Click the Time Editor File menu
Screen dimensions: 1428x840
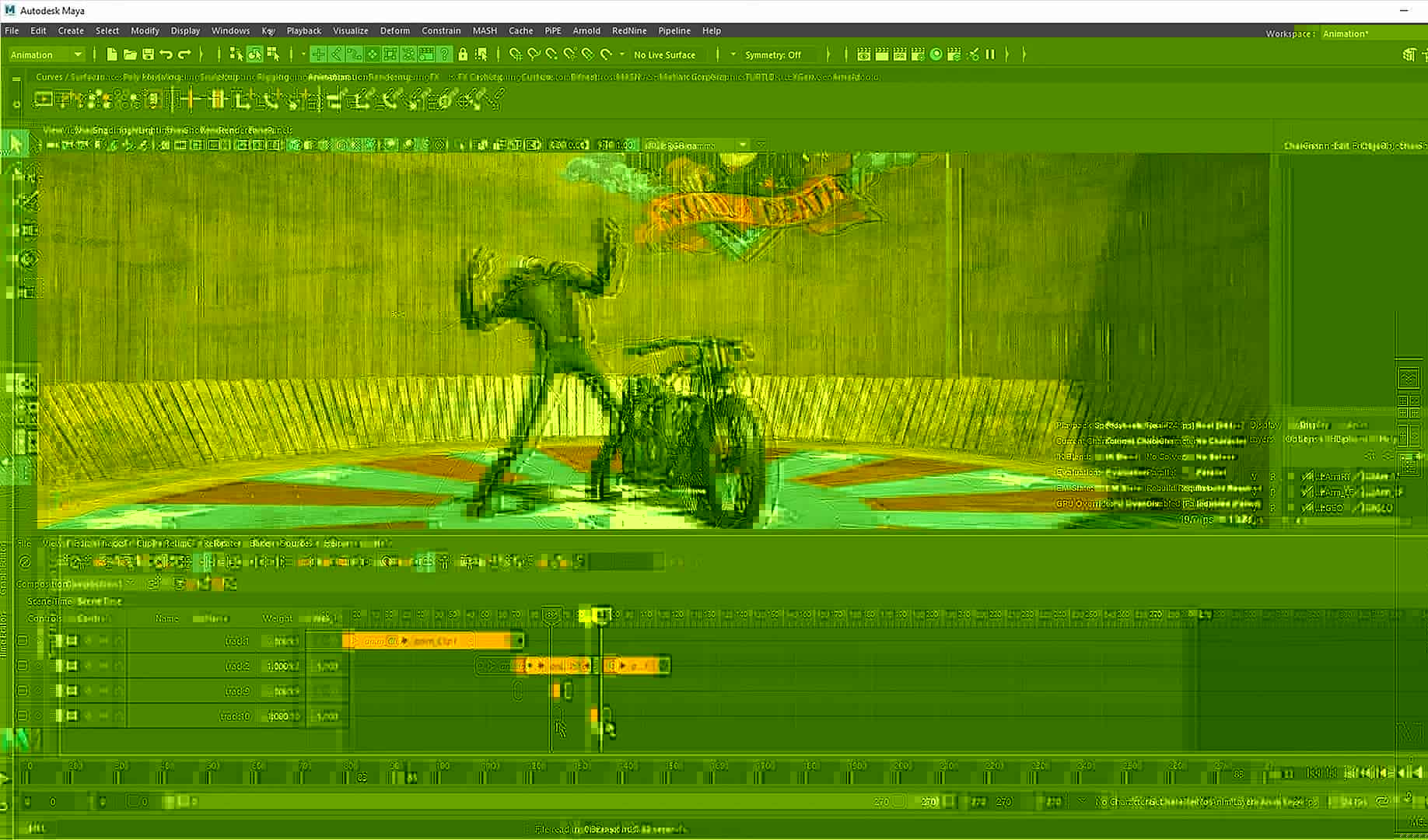pyautogui.click(x=24, y=543)
